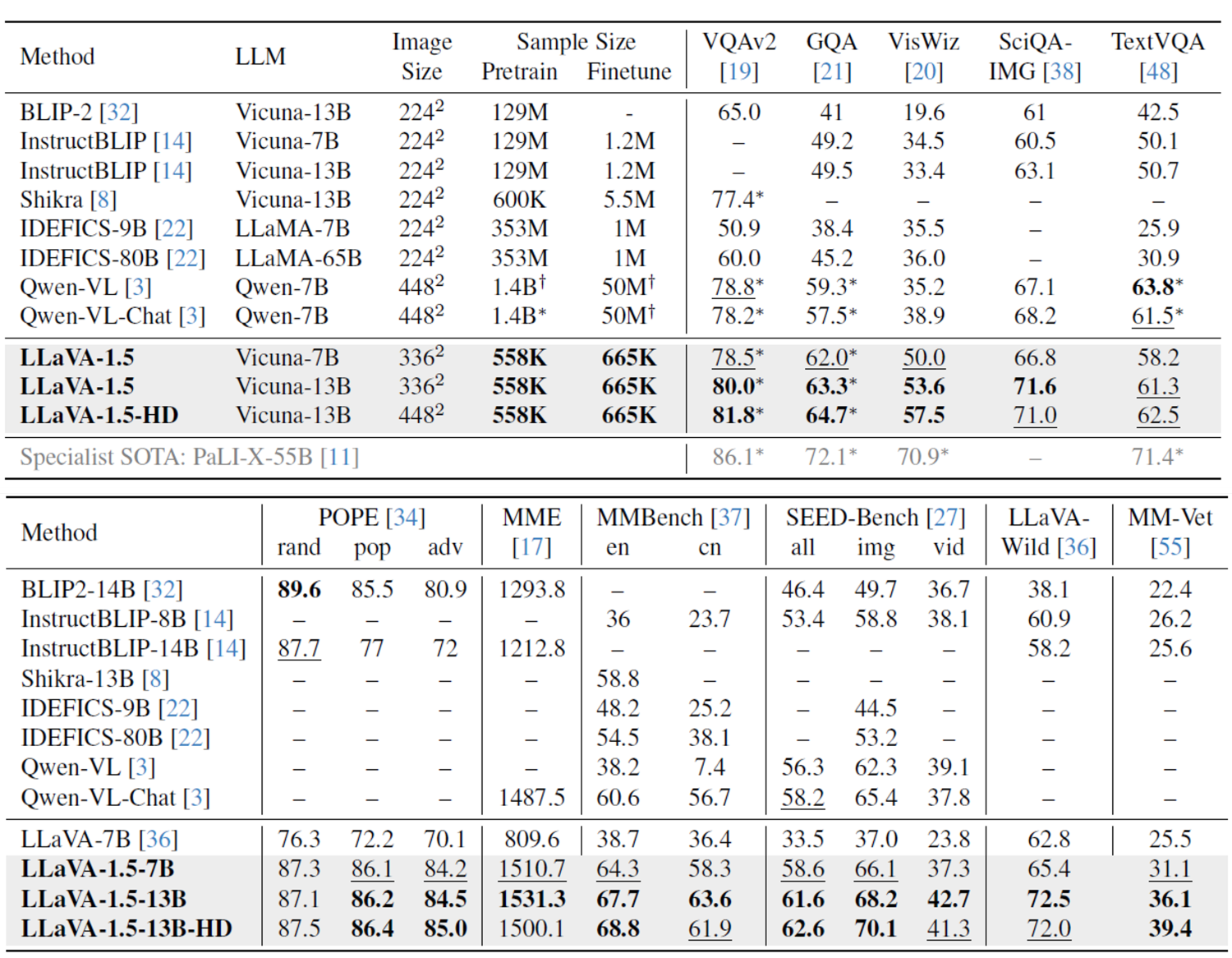
Task: Click the 600K pretrain sample size
Action: 519,200
